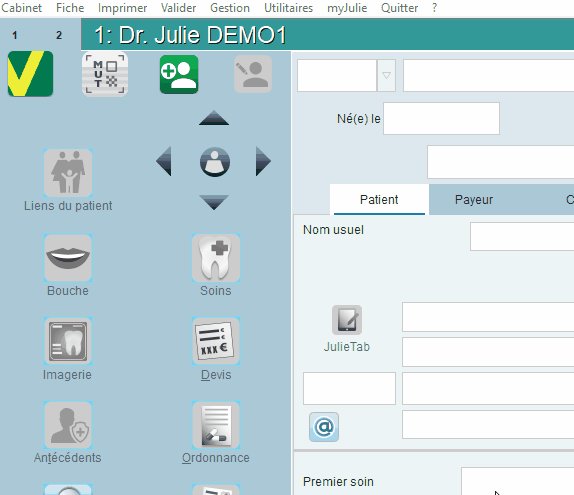
Task: Expand the title dropdown arrow
Action: click(387, 75)
